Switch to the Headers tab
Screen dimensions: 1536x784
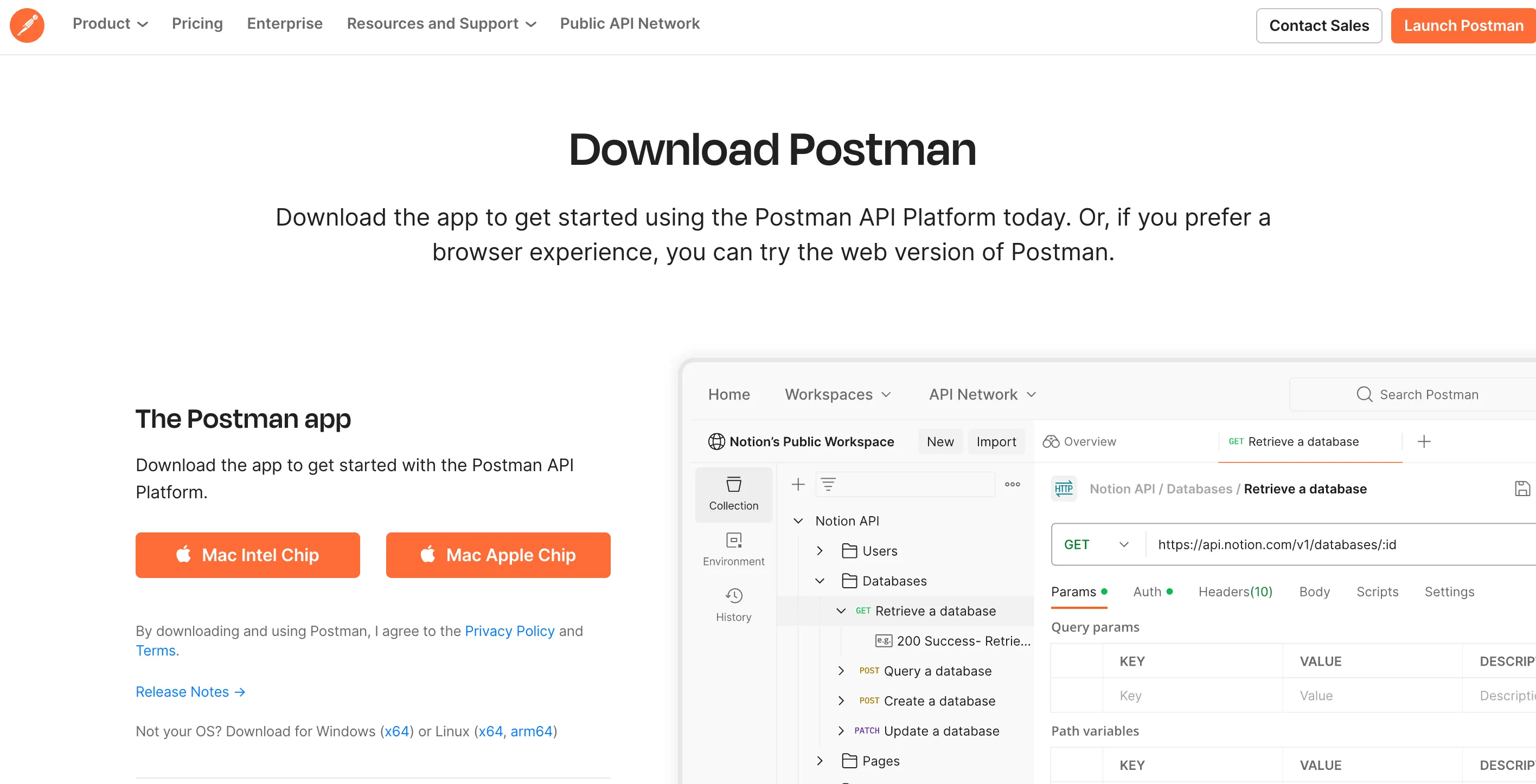click(1235, 592)
